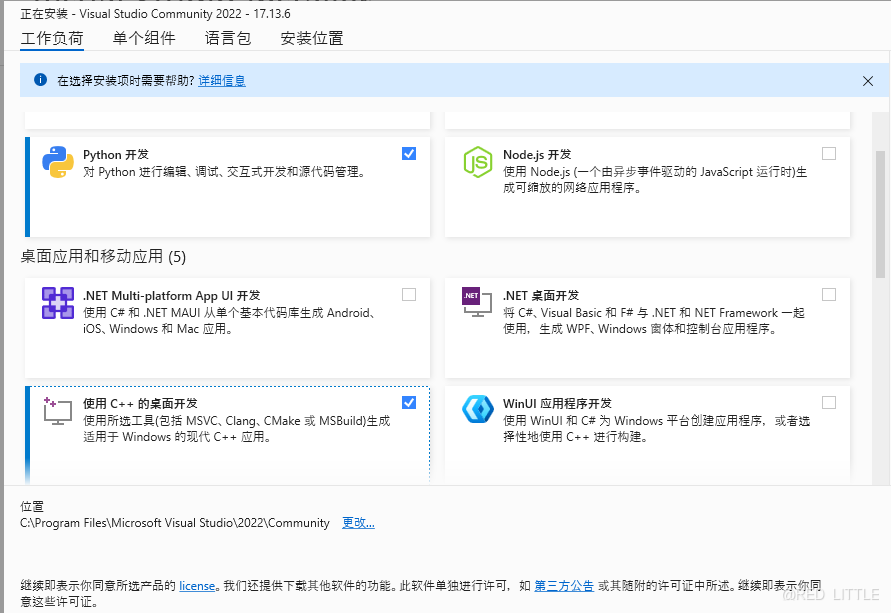Click the install path C:\Program Files\Microsoft Visual Studio text
891x613 pixels.
click(x=174, y=523)
